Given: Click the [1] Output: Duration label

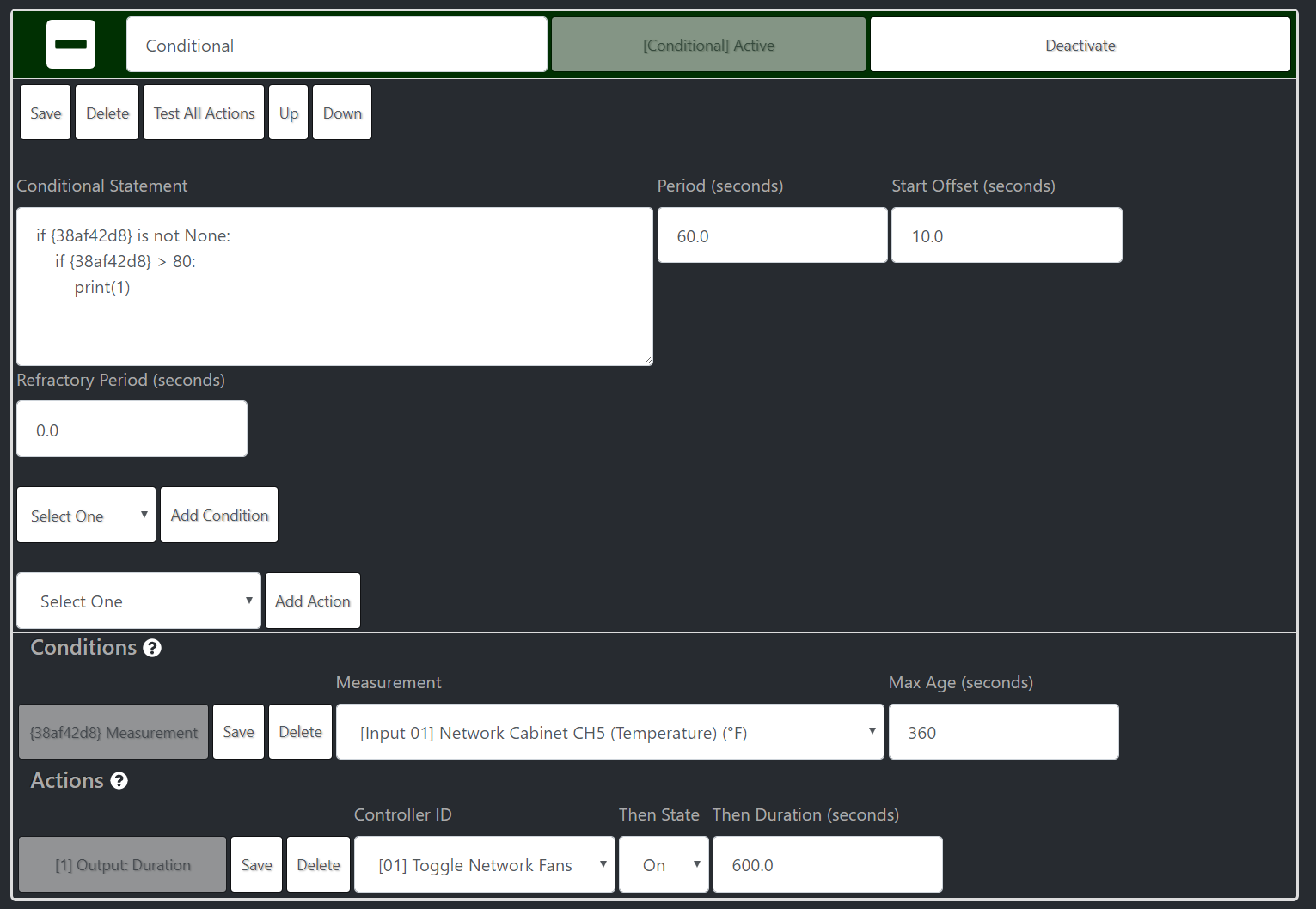Looking at the screenshot, I should 123,864.
